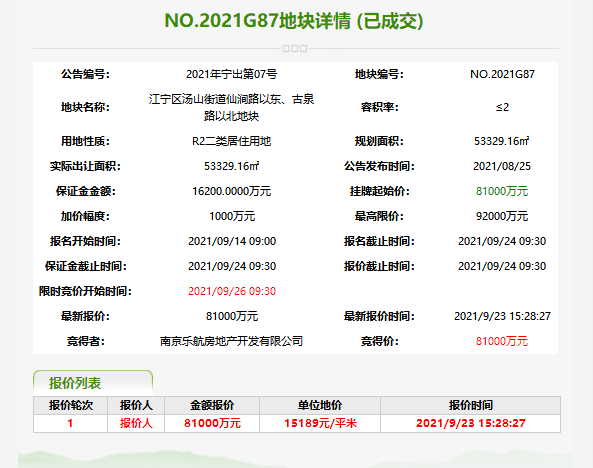Click the bid time 2021/9/23 15:28:27 in the table
593x468 pixels.
(471, 423)
